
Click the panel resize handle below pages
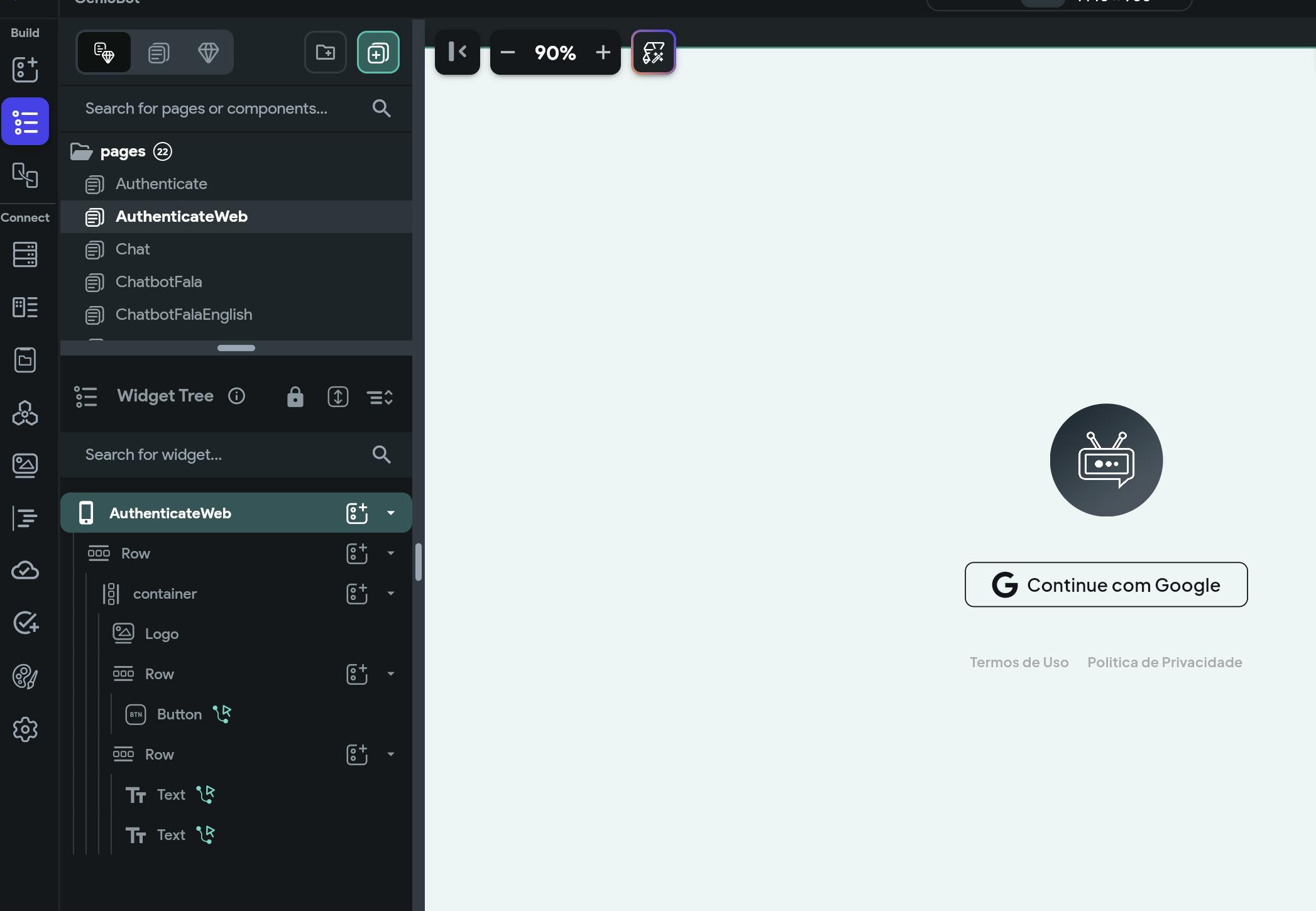236,348
